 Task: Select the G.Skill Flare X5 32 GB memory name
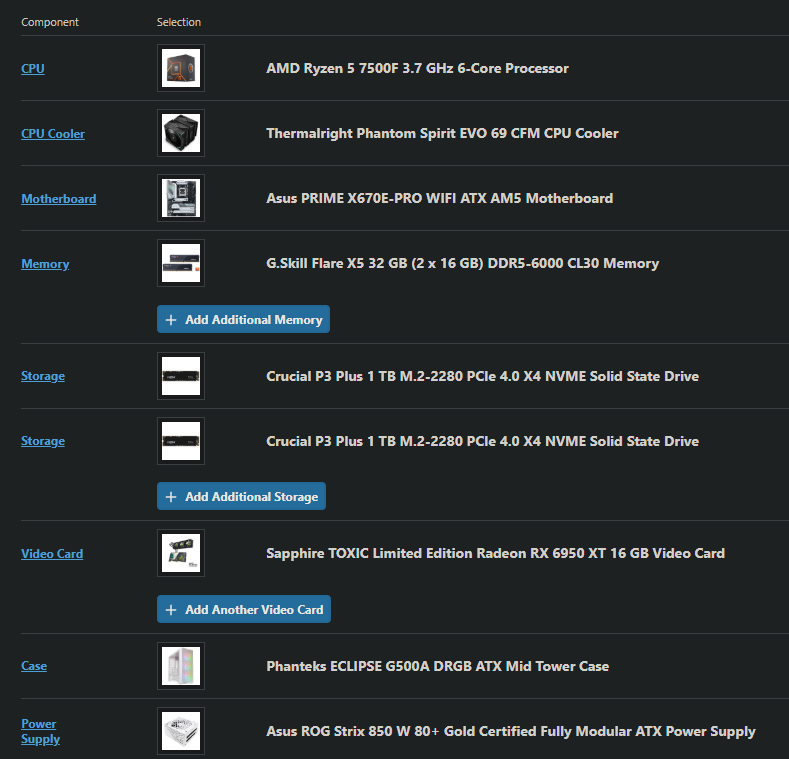click(462, 263)
